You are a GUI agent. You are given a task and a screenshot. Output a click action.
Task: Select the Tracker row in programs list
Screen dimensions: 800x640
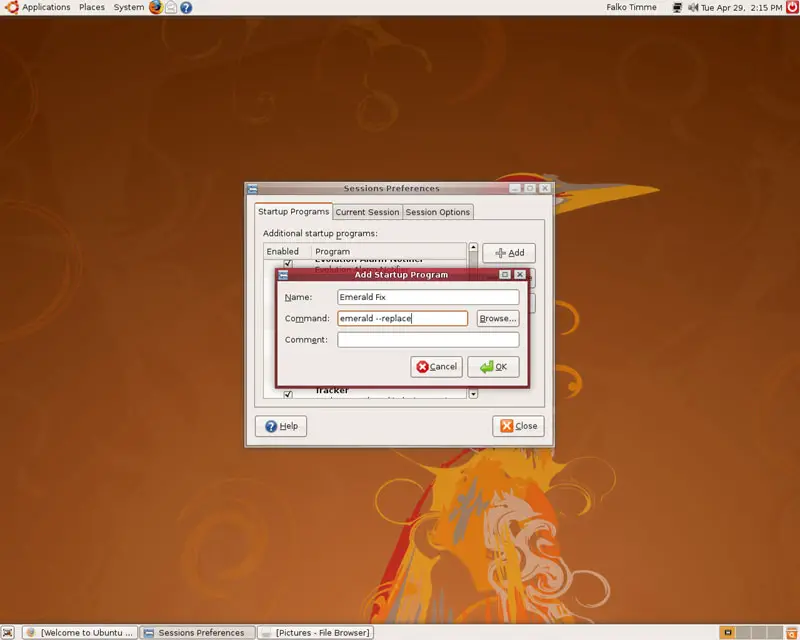point(365,393)
